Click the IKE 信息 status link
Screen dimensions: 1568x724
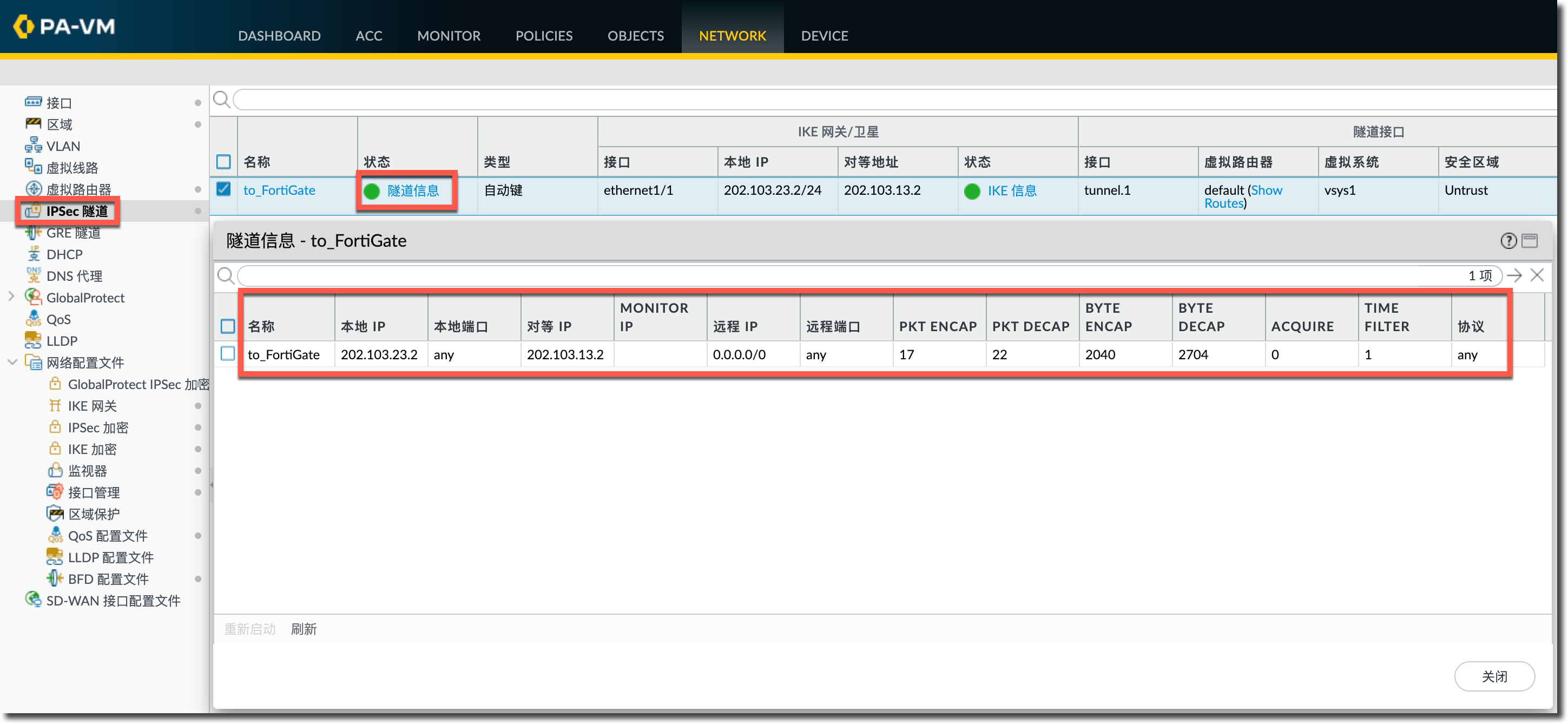[x=1012, y=190]
